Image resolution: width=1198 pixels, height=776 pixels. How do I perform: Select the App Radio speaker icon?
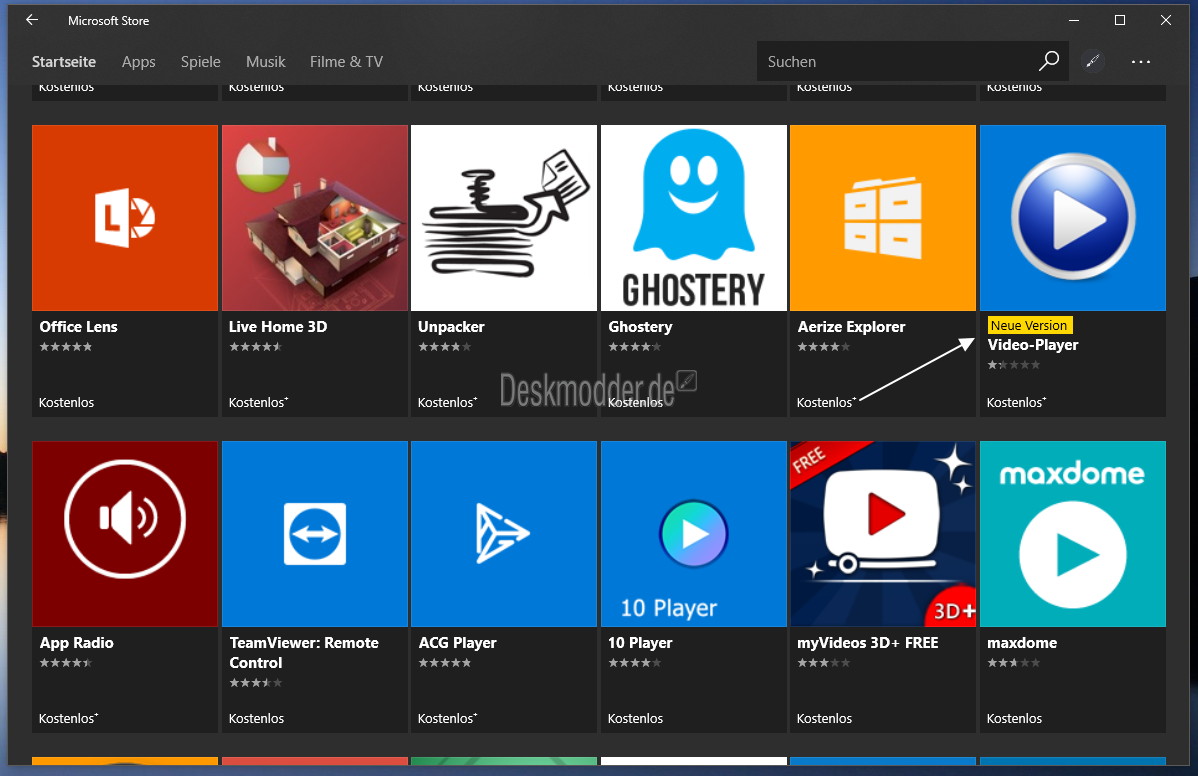(x=125, y=534)
